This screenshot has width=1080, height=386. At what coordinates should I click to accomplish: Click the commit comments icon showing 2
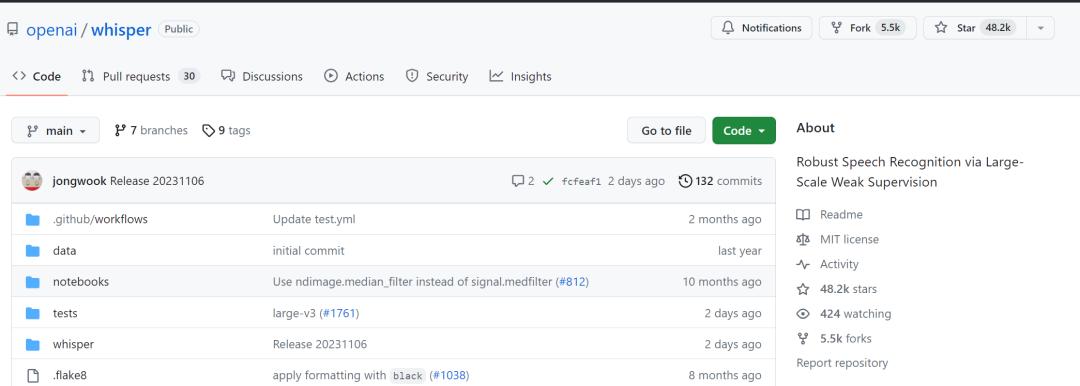(x=523, y=181)
